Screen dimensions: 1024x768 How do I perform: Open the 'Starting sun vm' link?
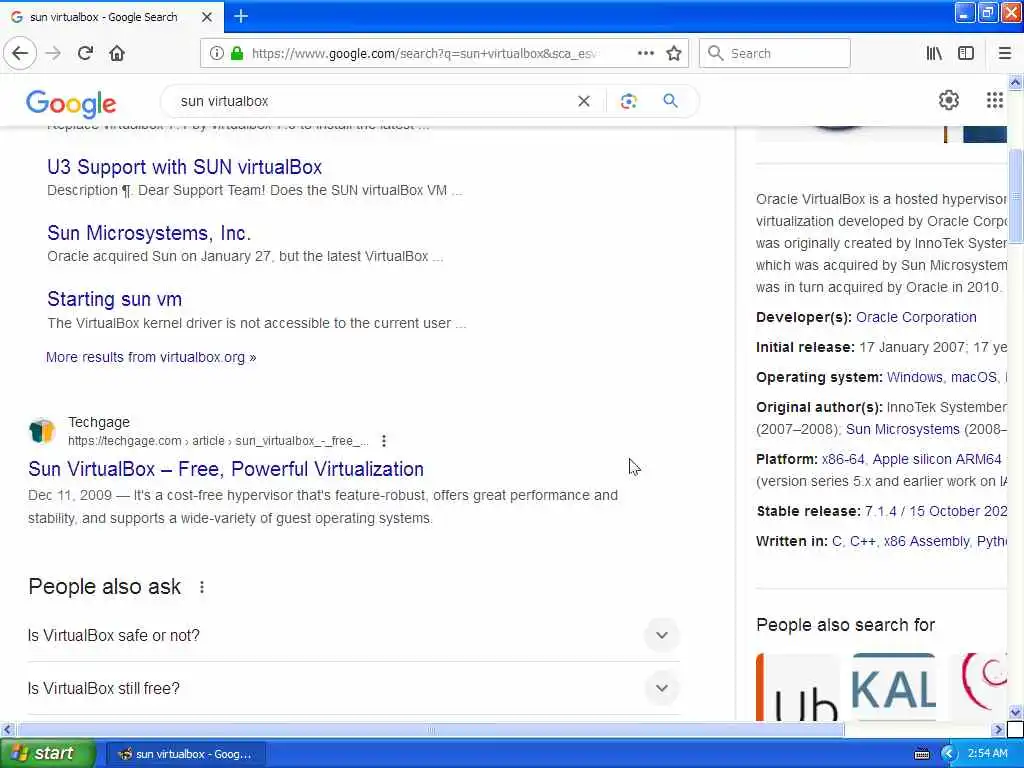click(114, 299)
